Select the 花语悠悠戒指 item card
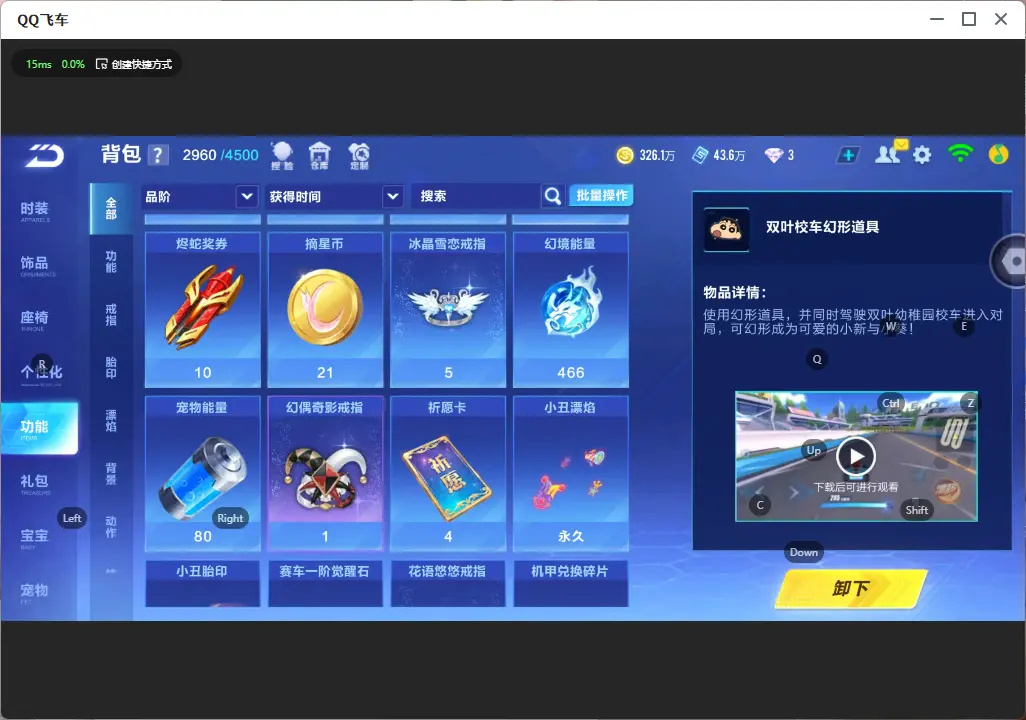The height and width of the screenshot is (720, 1026). point(448,583)
